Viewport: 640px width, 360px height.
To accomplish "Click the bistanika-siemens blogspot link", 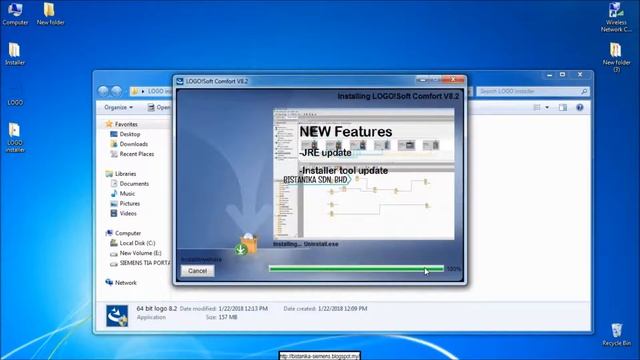I will (320, 356).
